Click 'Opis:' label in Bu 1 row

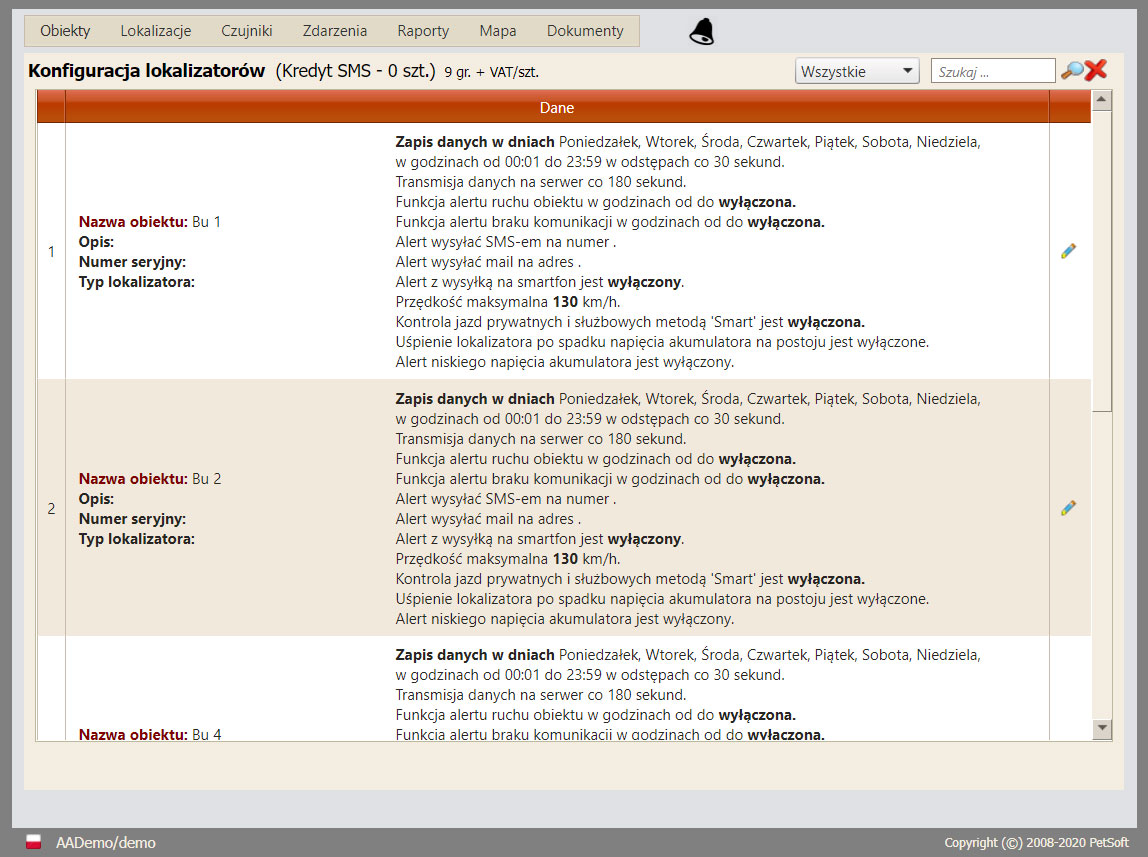[x=96, y=242]
